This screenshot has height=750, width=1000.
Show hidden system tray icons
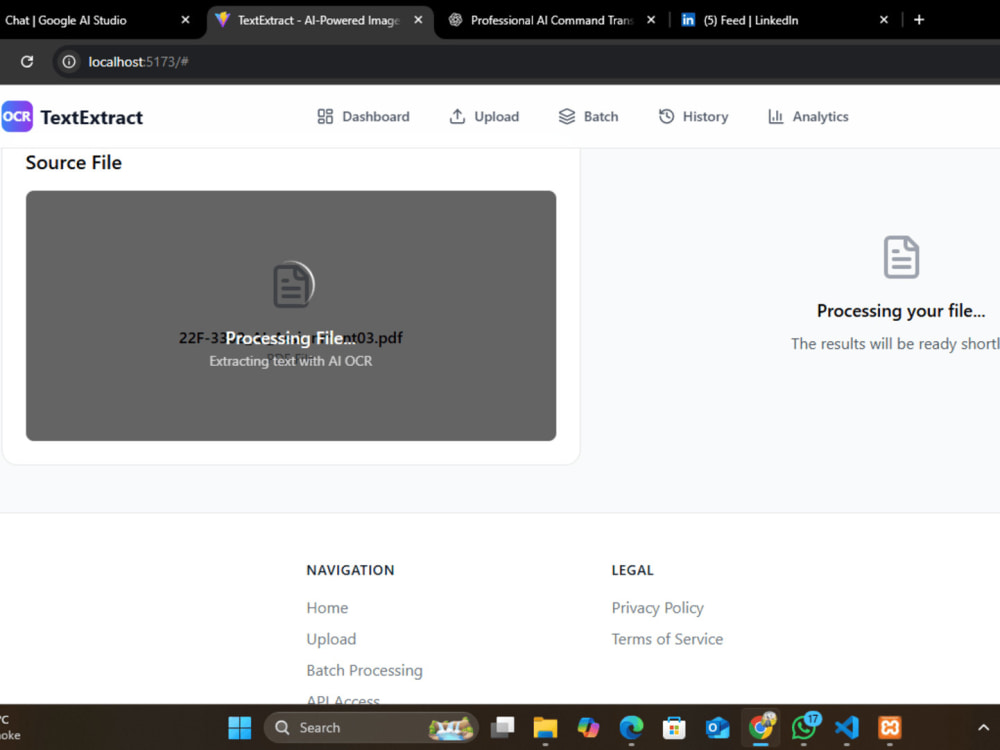pyautogui.click(x=983, y=728)
